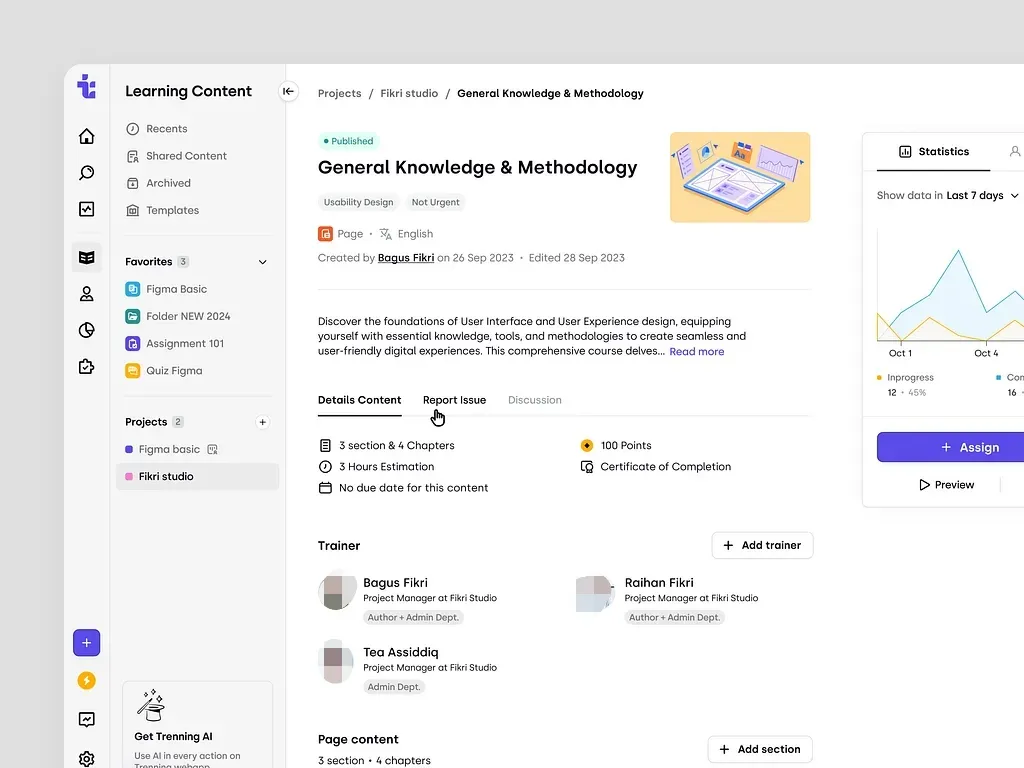The image size is (1024, 768).
Task: Open Bagus Fikri creator link
Action: point(406,258)
